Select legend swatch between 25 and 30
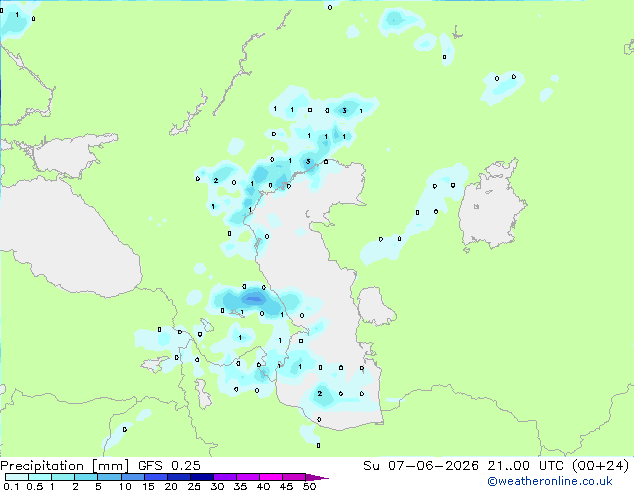 [x=202, y=477]
